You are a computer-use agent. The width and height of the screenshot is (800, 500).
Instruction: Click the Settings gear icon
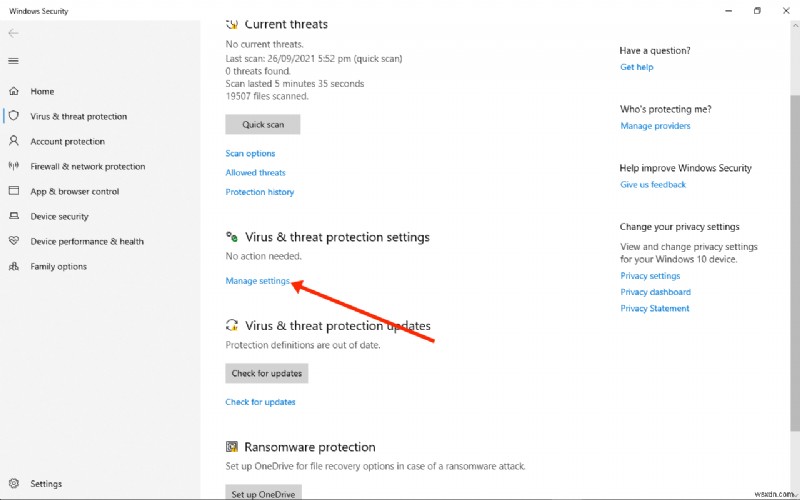coord(14,483)
